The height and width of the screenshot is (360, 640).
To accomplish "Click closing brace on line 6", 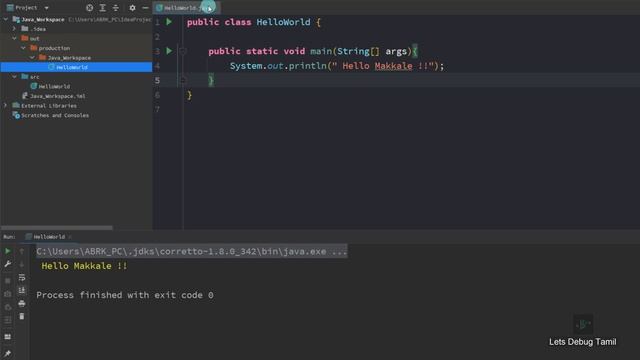I will 189,95.
